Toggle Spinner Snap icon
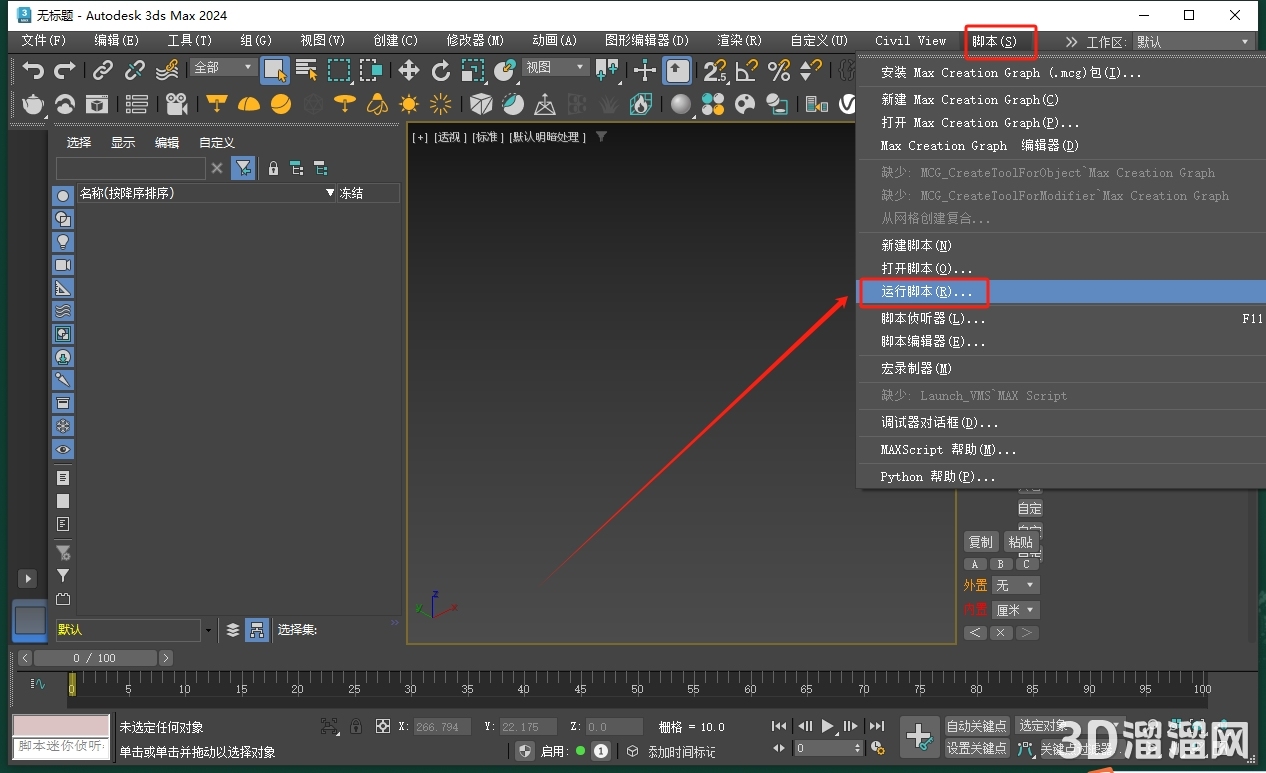This screenshot has height=773, width=1266. [x=811, y=70]
